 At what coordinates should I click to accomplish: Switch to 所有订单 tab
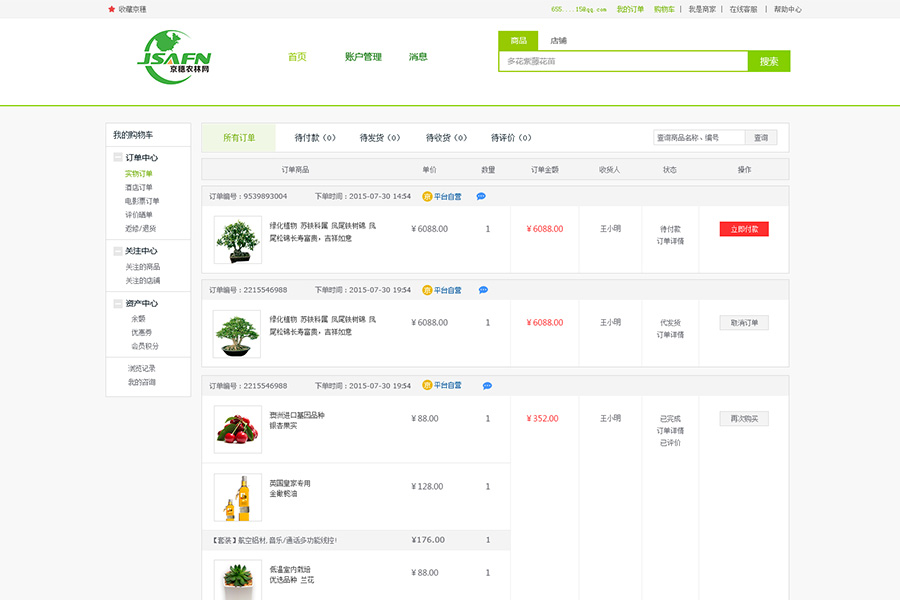[x=239, y=138]
